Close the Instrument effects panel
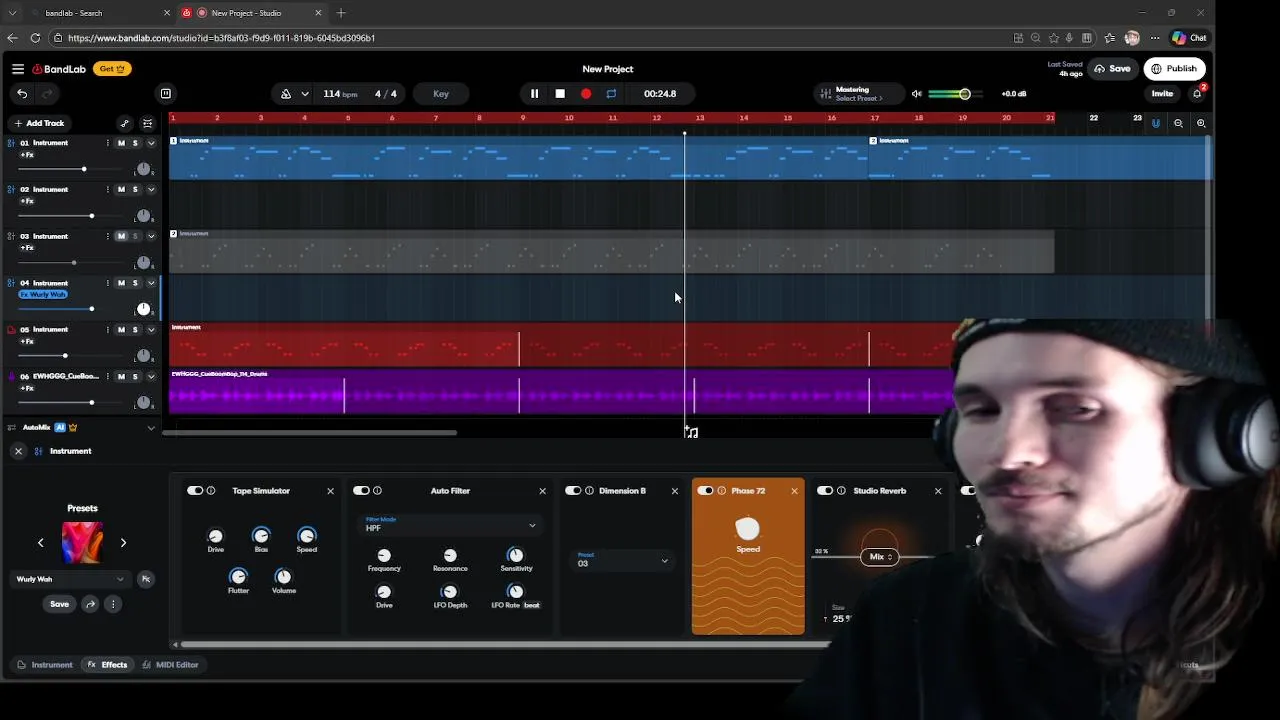 [x=18, y=451]
